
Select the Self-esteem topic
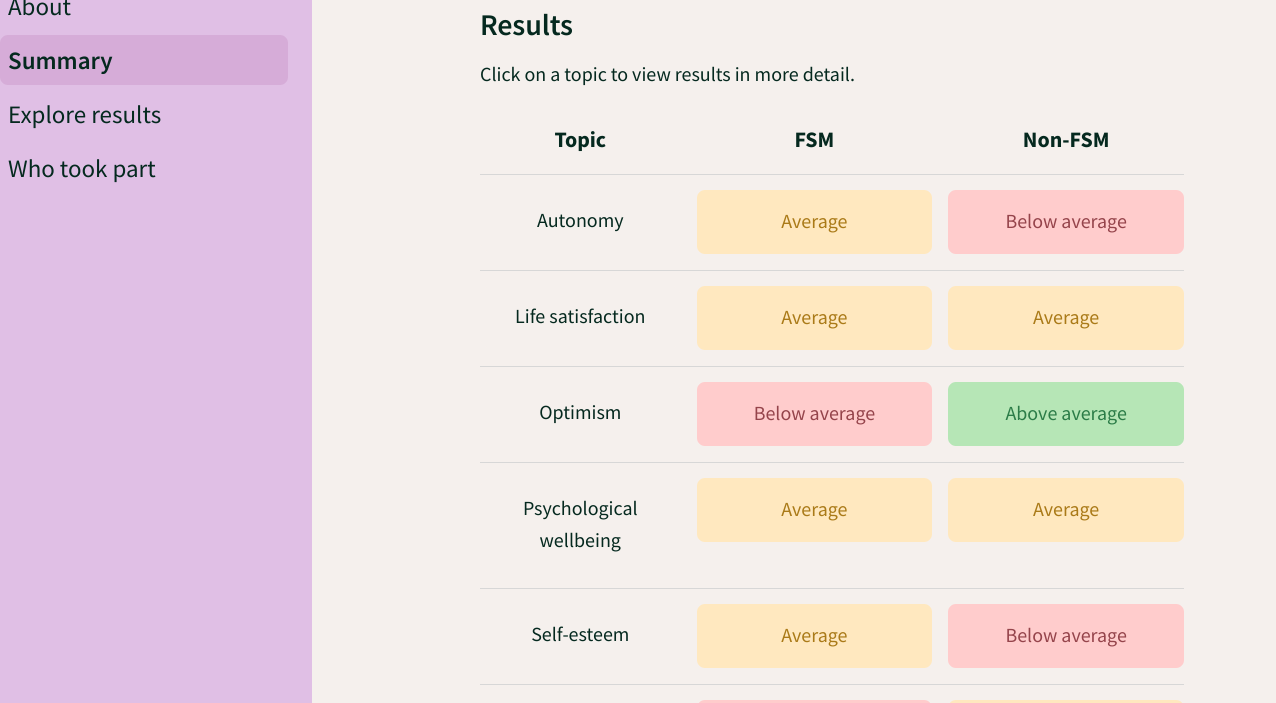pos(580,635)
